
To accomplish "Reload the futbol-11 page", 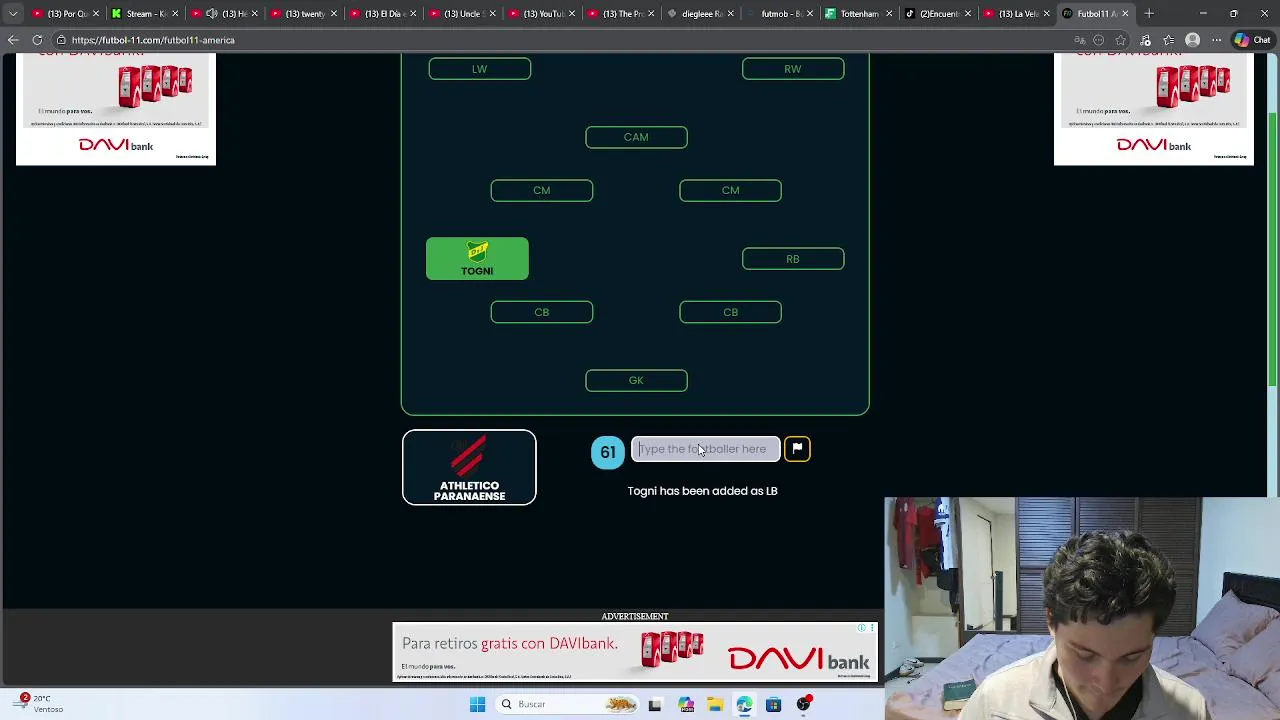I will point(37,40).
